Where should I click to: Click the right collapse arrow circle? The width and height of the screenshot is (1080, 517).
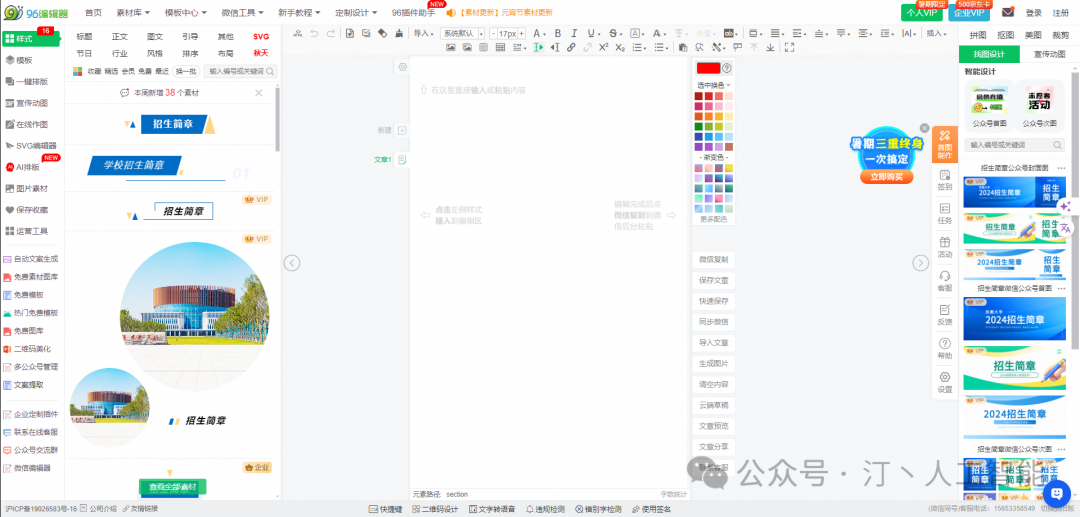pyautogui.click(x=921, y=262)
